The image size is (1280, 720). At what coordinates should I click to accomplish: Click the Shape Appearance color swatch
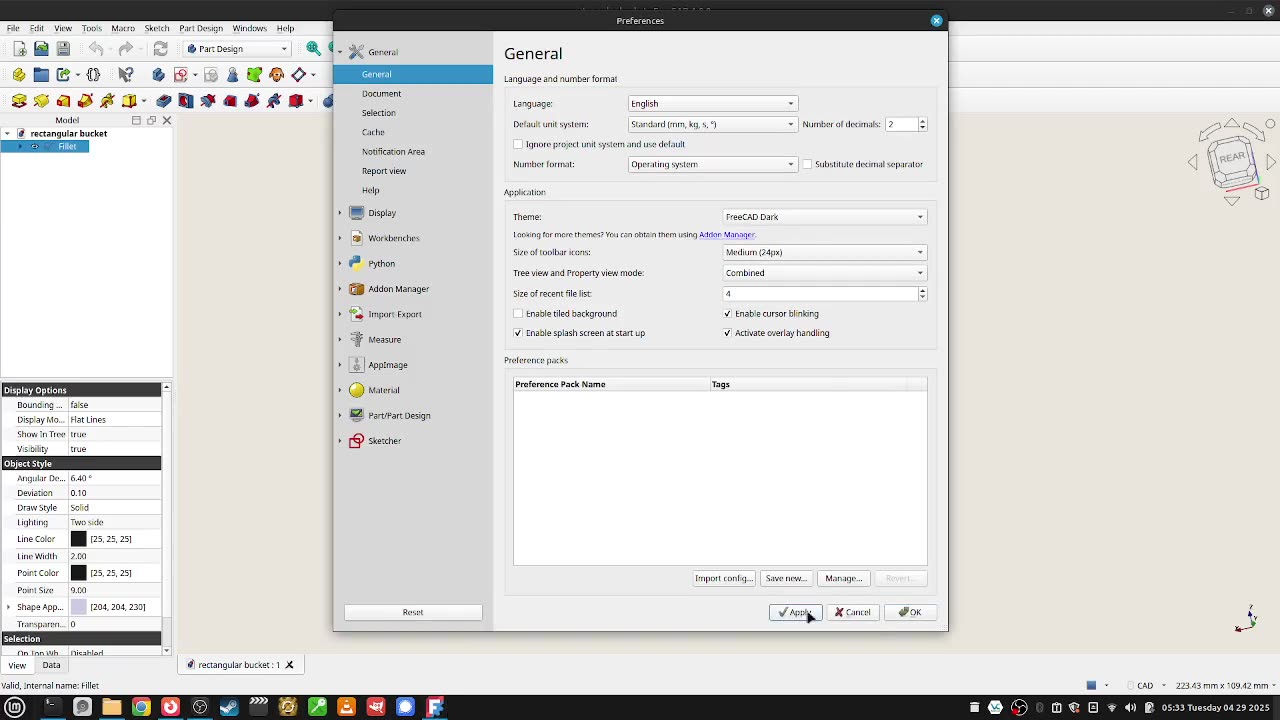point(79,607)
